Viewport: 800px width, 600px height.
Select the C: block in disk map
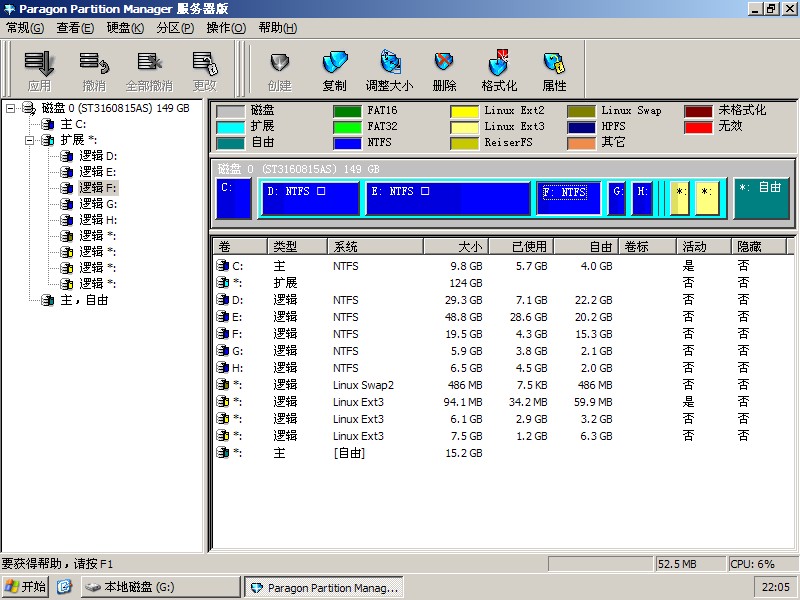coord(234,198)
